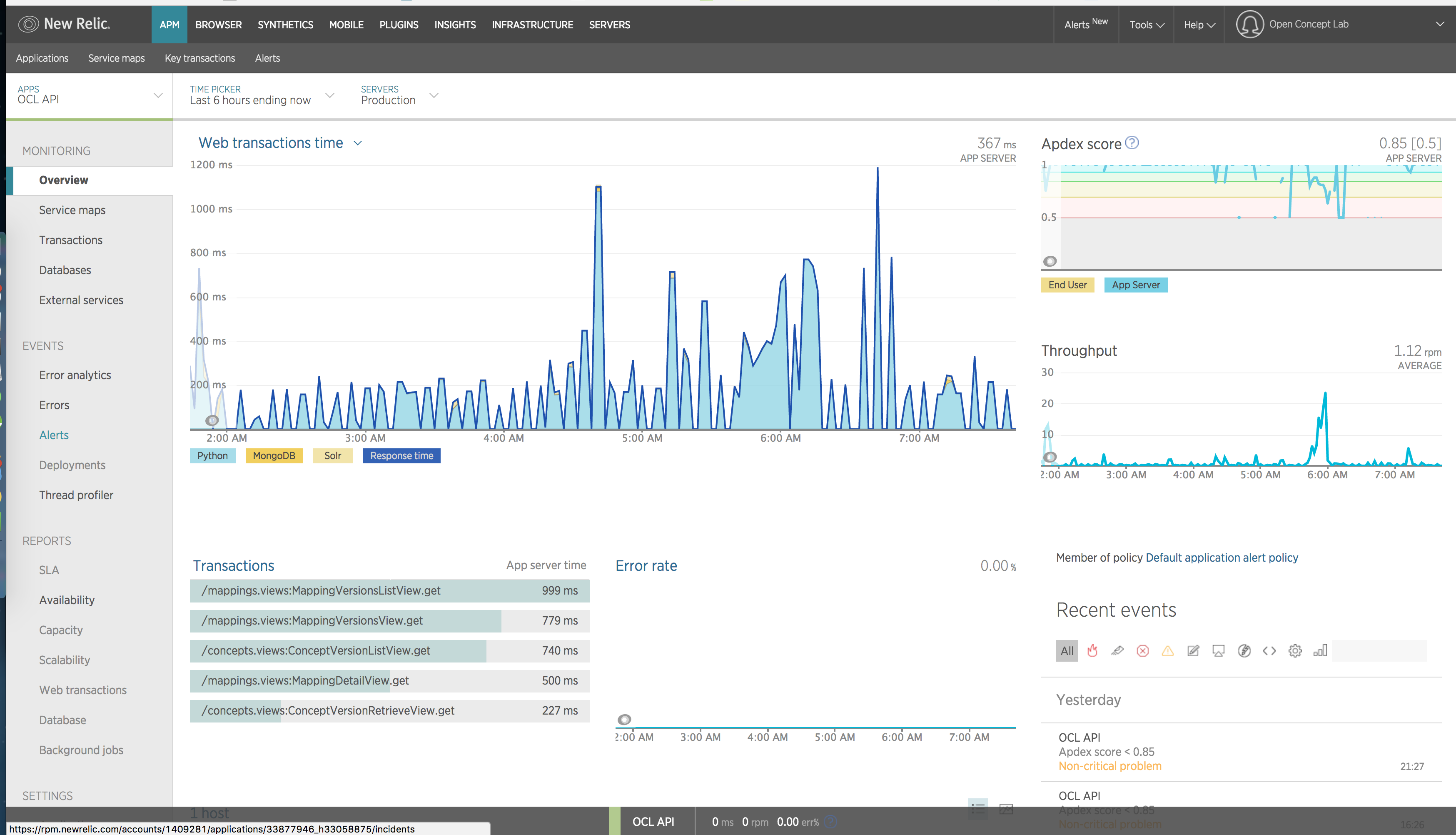The width and height of the screenshot is (1456, 835).
Task: Open External services in the sidebar
Action: pos(81,300)
